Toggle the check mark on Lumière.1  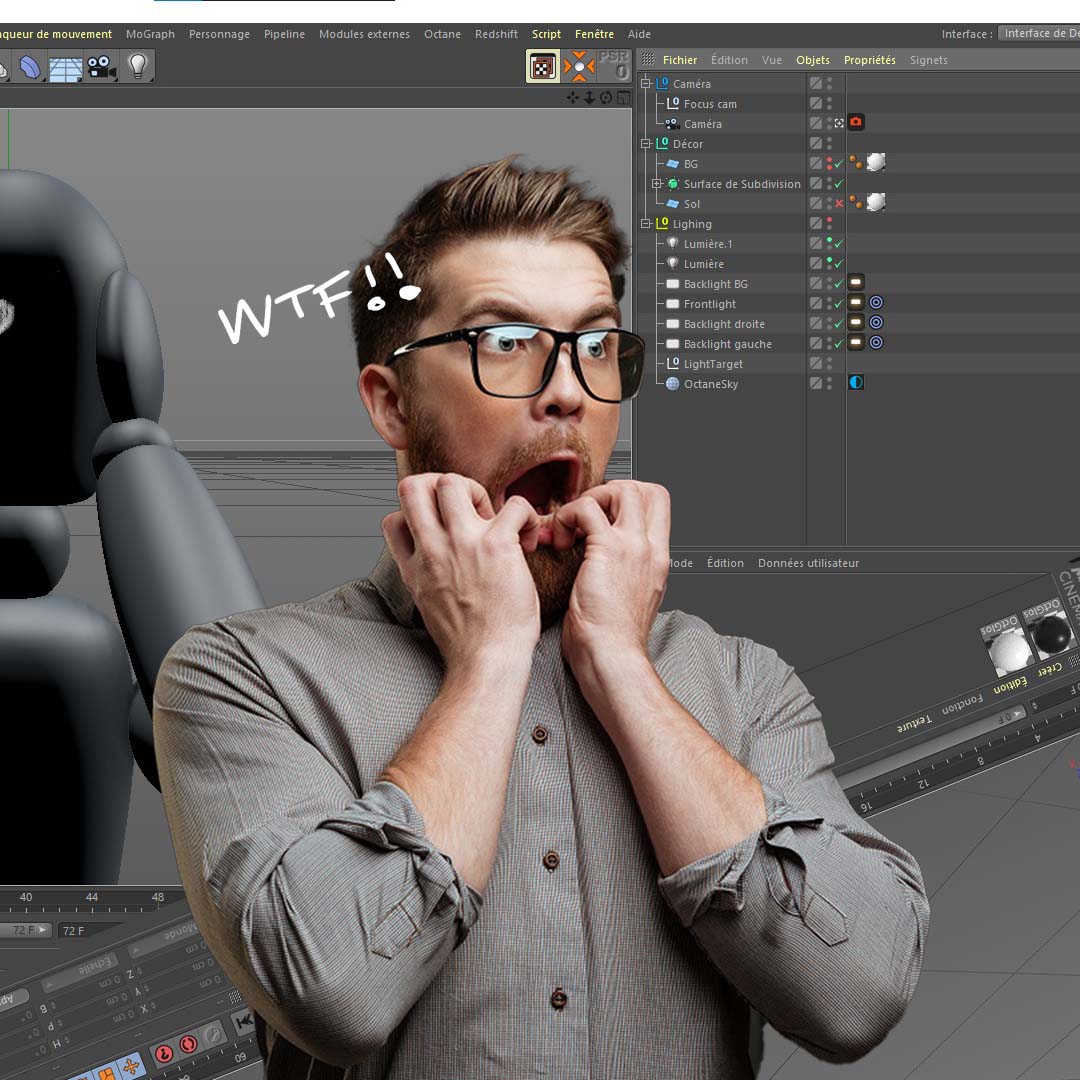[x=839, y=244]
